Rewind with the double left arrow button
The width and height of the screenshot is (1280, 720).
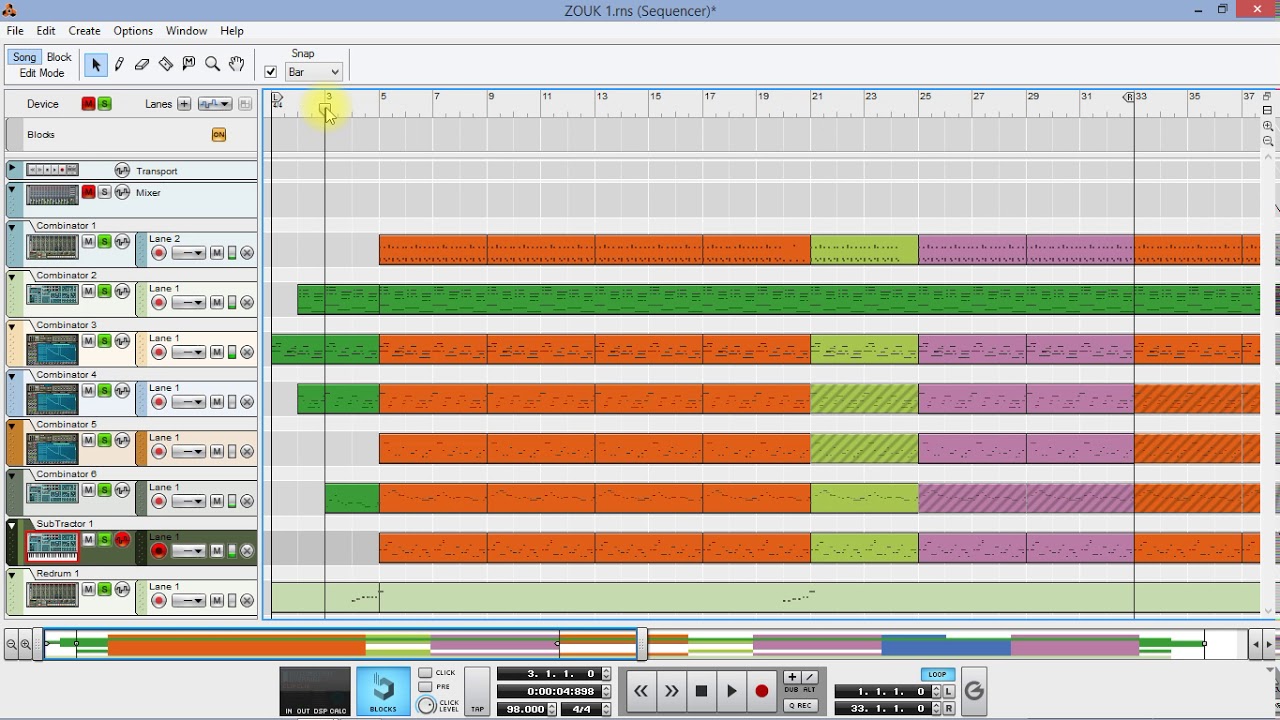(x=641, y=691)
